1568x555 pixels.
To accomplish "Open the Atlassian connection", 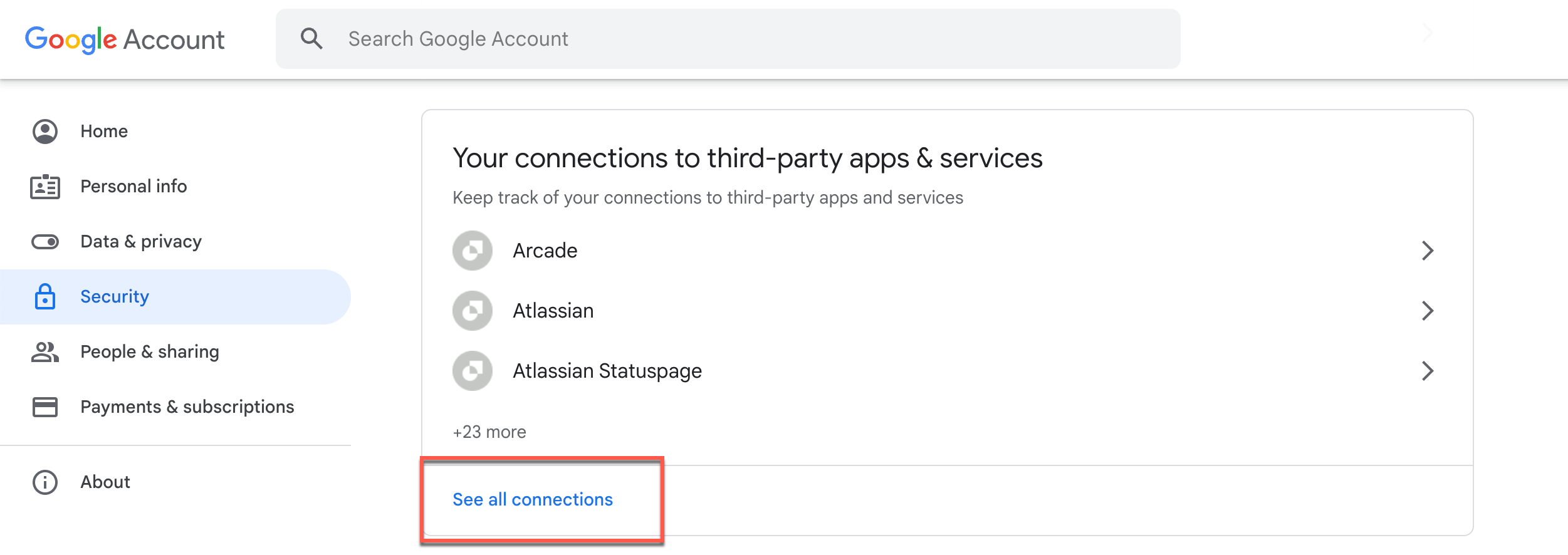I will (x=947, y=311).
